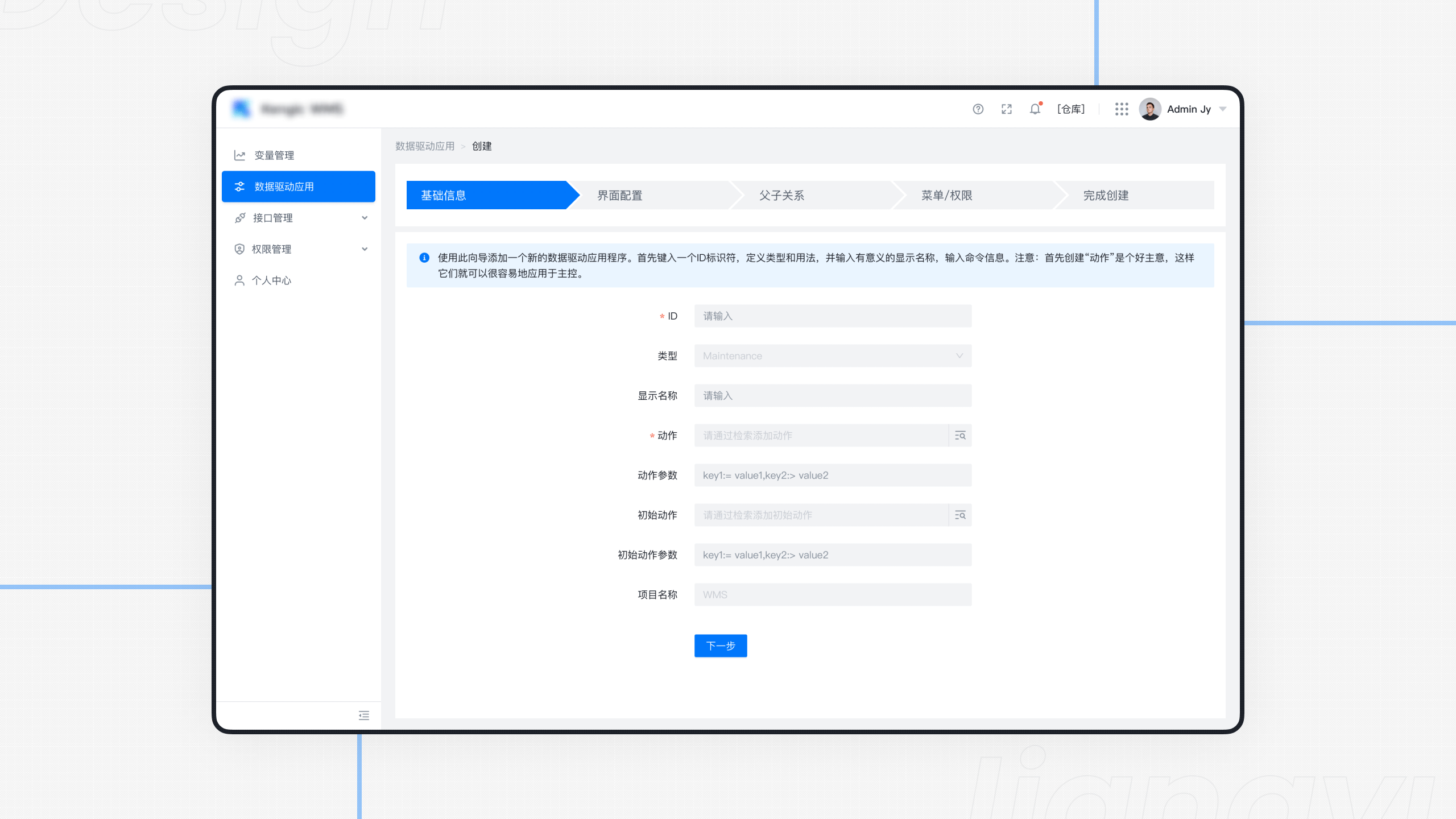Open the apps grid icon in header
This screenshot has width=1456, height=819.
click(1122, 109)
